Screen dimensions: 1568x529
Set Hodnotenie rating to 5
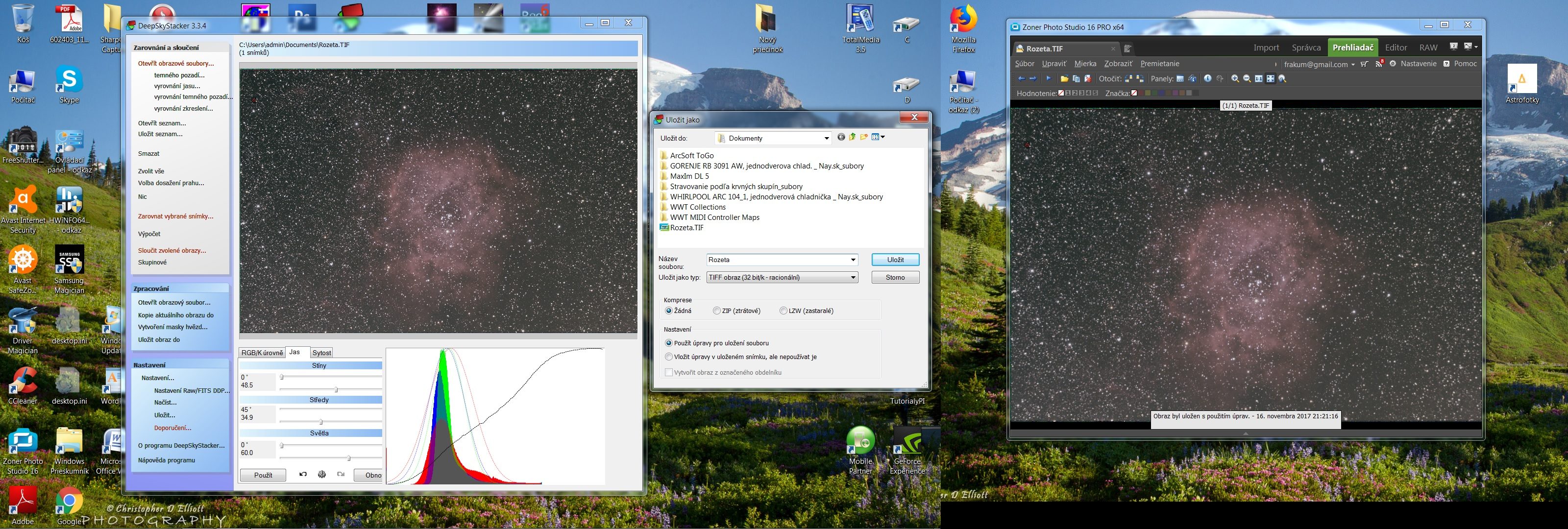(x=1095, y=93)
